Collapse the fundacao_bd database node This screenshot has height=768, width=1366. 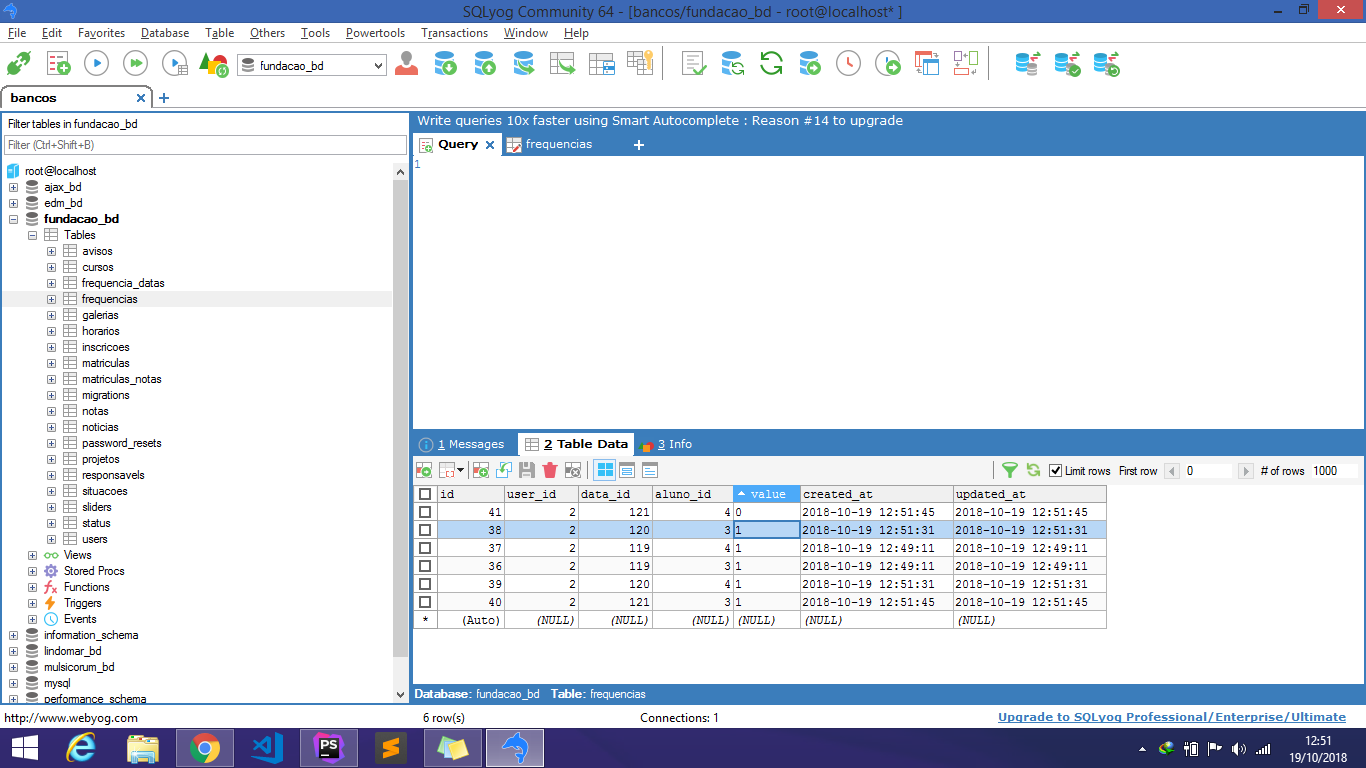click(13, 219)
